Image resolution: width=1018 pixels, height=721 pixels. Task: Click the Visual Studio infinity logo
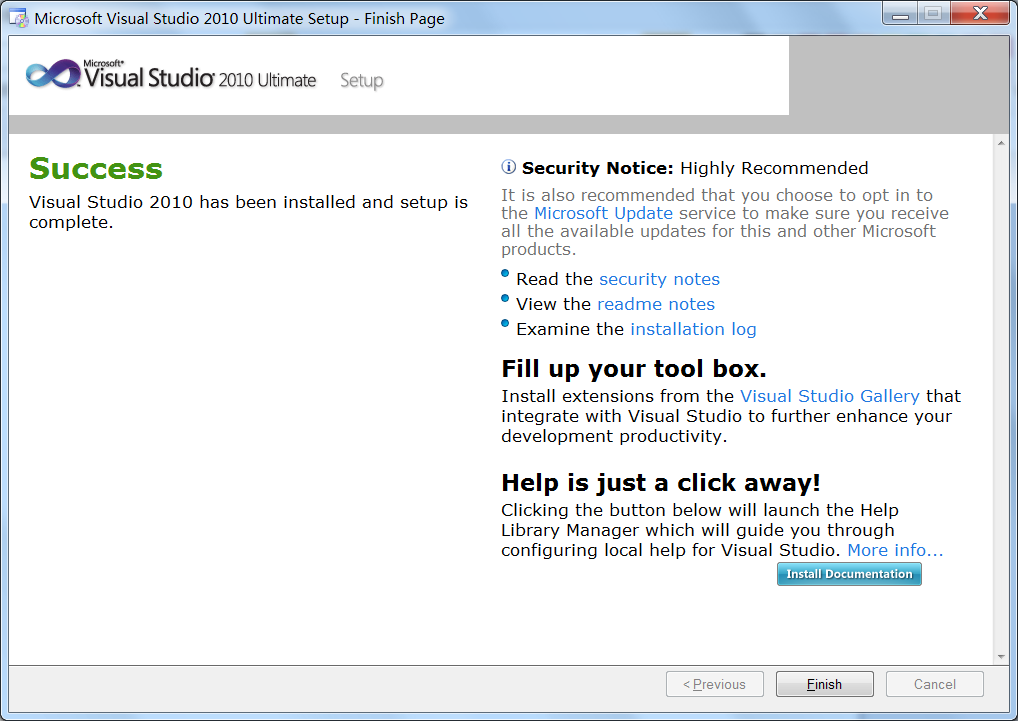(53, 75)
